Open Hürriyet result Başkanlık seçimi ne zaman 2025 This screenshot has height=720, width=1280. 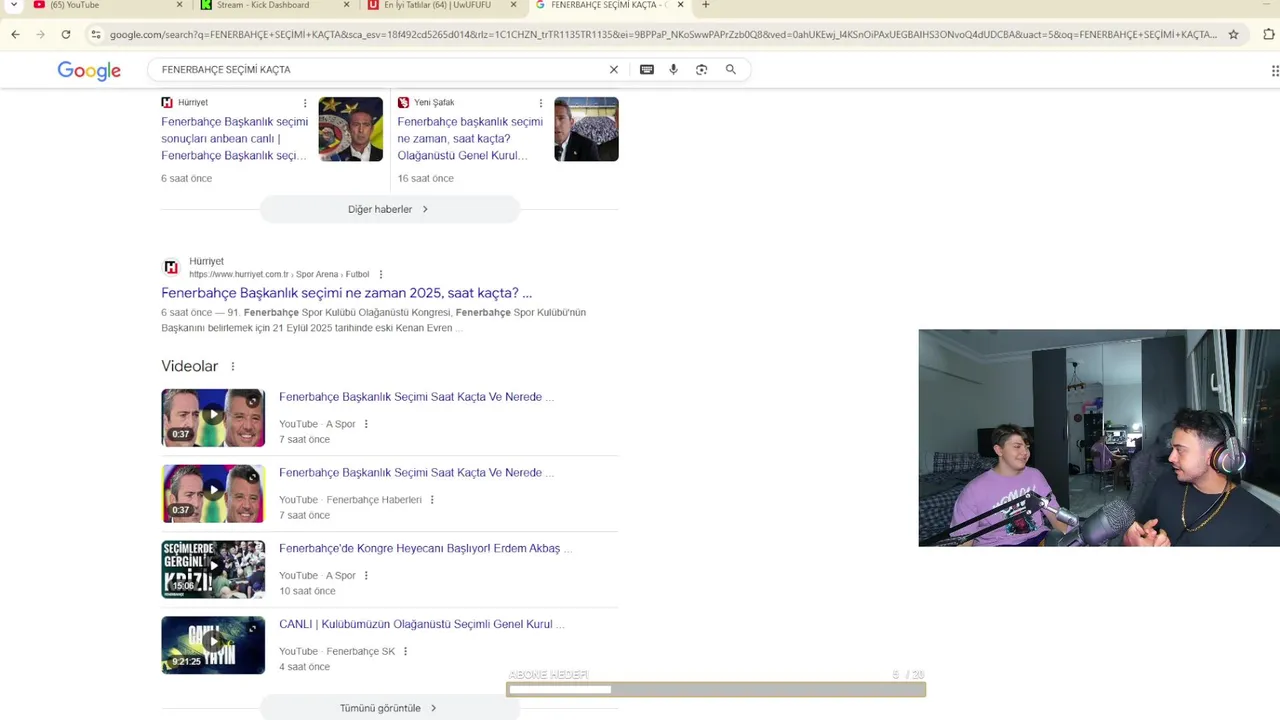[346, 293]
